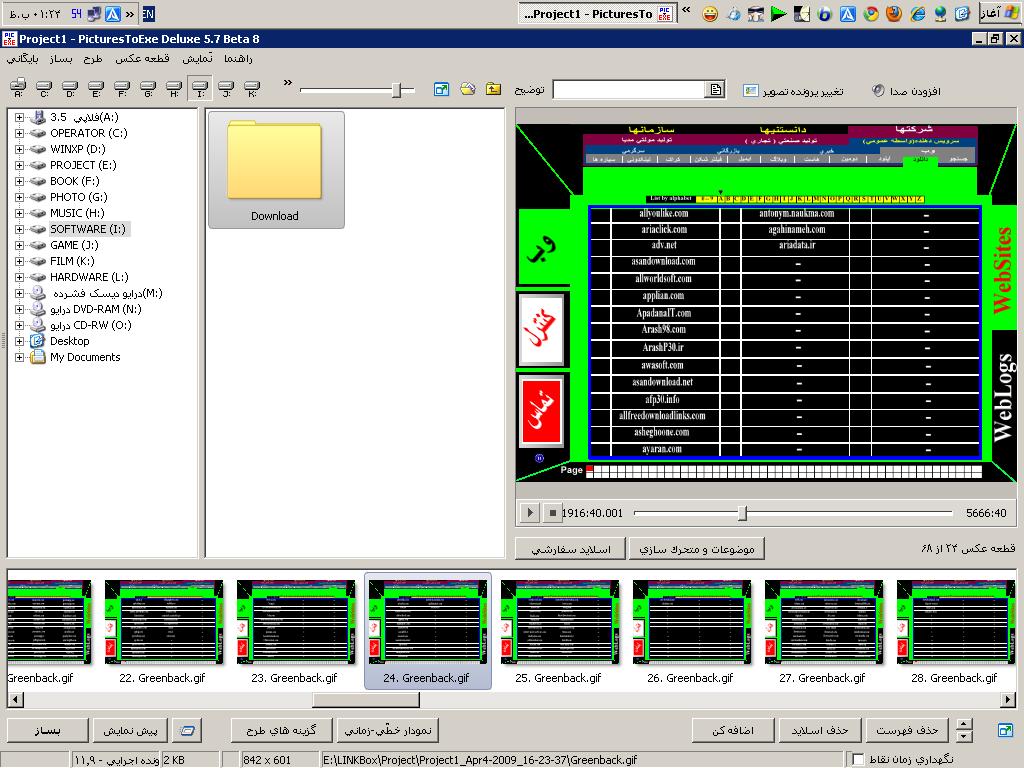Switch to drive J: in the drive toolbar

pos(226,88)
